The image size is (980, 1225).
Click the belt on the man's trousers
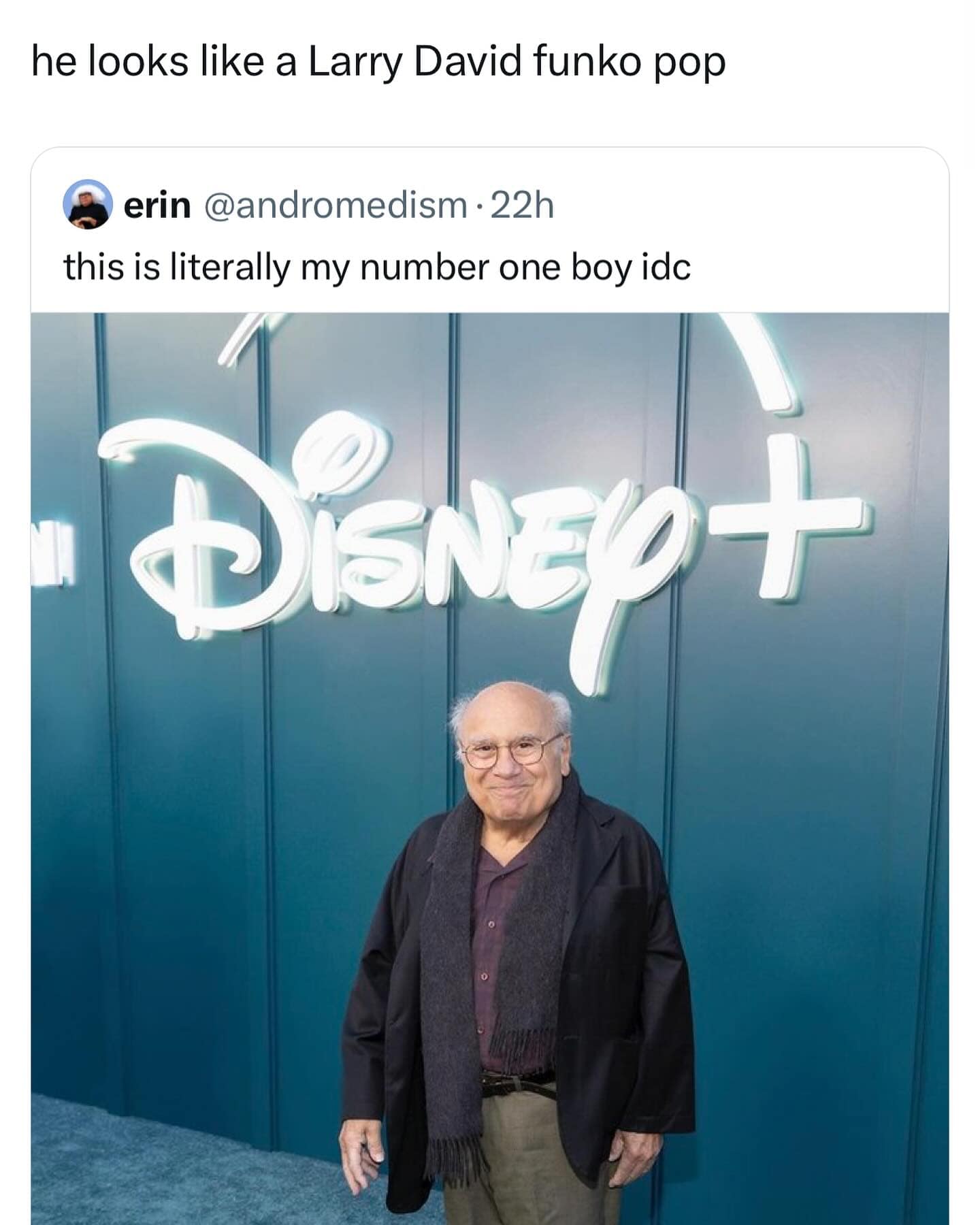coord(519,1084)
